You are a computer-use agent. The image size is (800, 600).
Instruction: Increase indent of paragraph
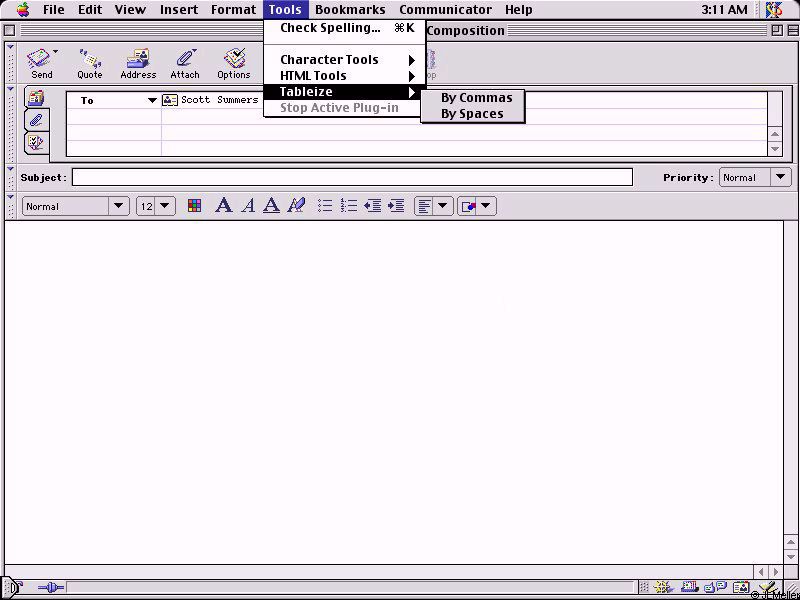click(x=396, y=206)
